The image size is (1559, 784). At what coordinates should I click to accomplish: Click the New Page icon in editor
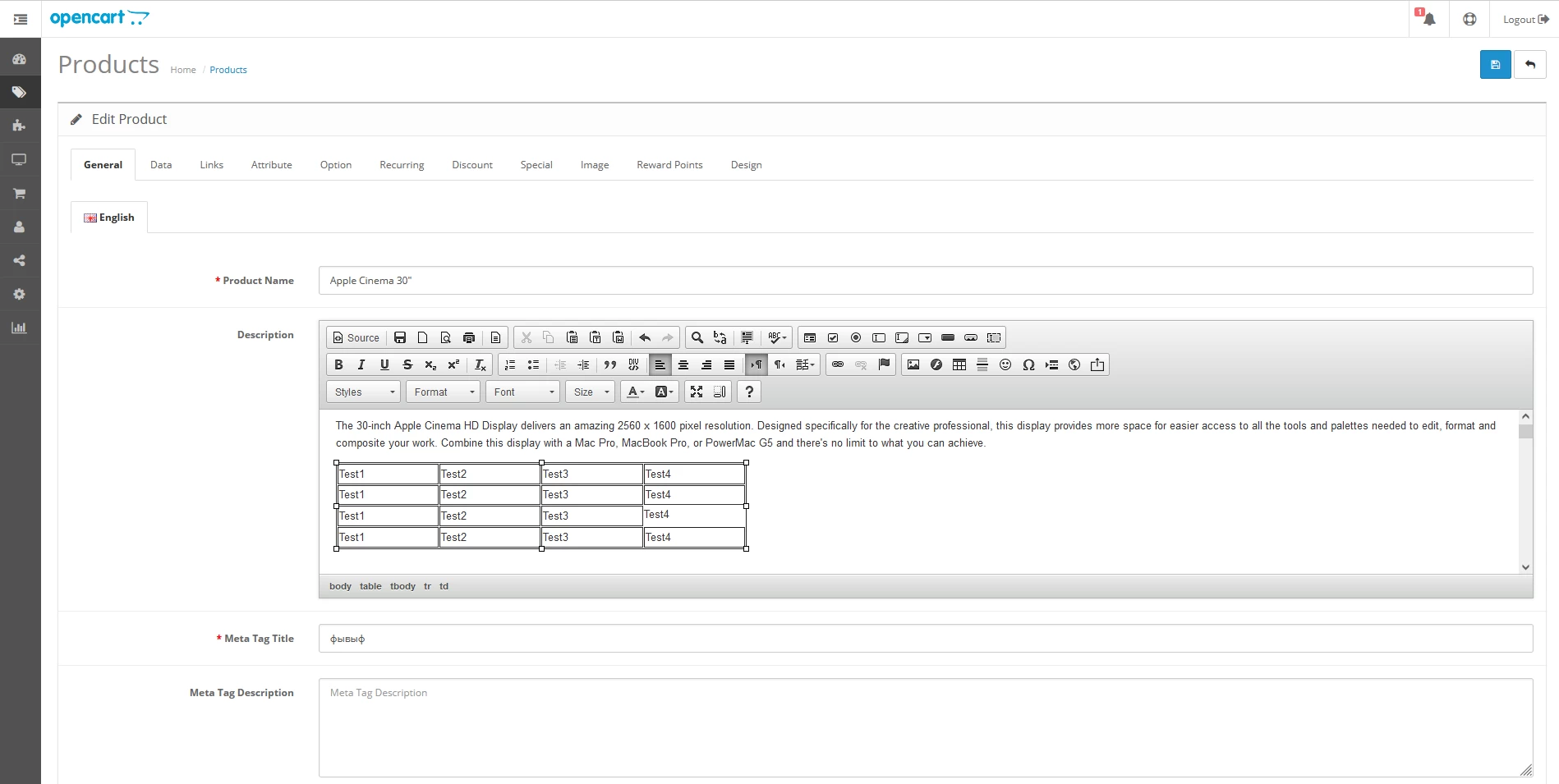(423, 337)
